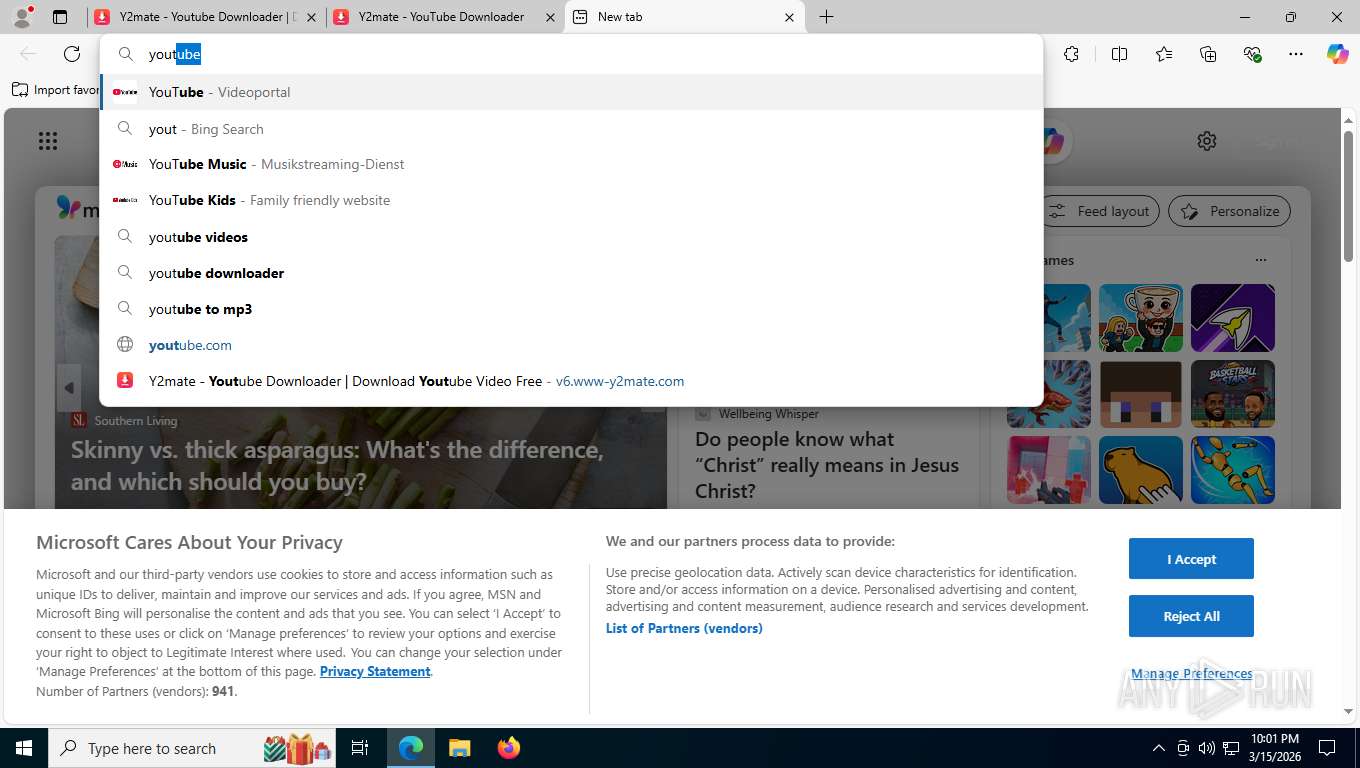Open the List of Partners (vendors) link
1360x768 pixels.
(x=684, y=628)
